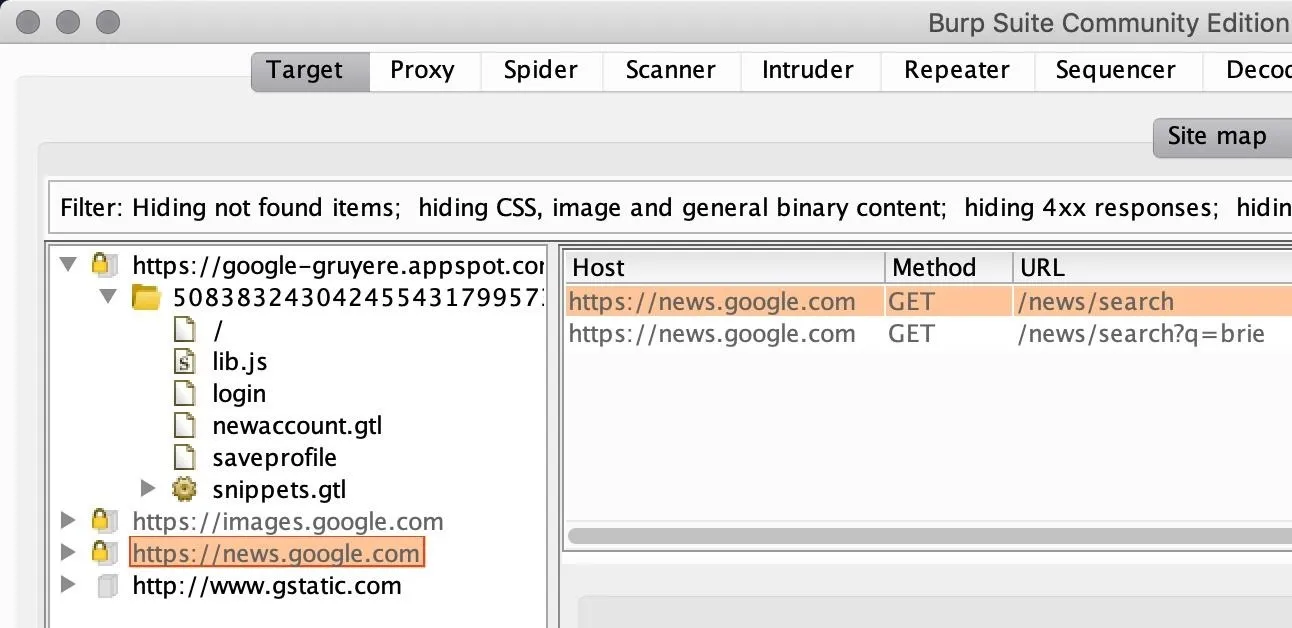Screen dimensions: 1292x628
Task: Expand the https://images.google.com node
Action: coord(68,521)
